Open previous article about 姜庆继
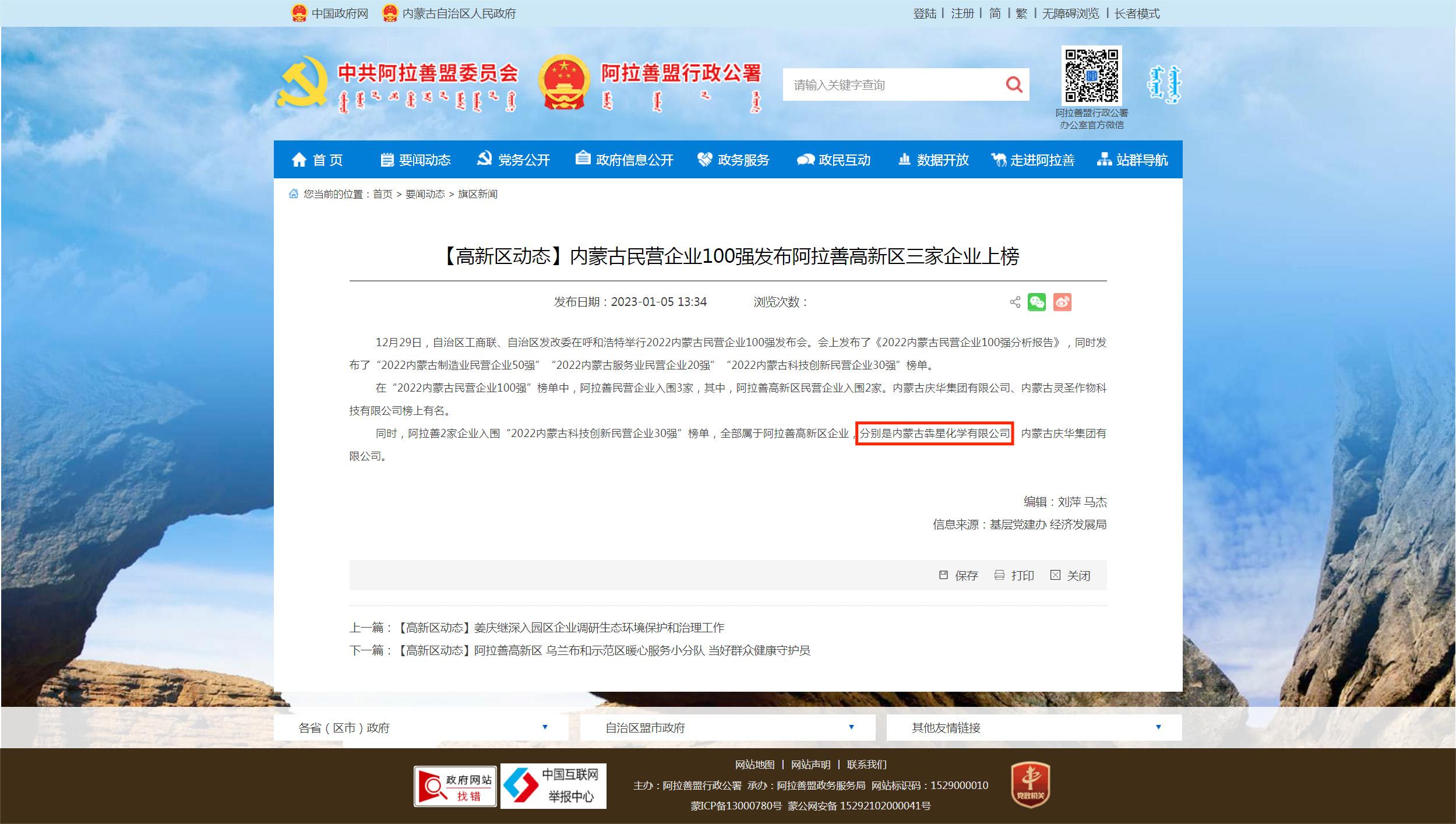 click(x=562, y=628)
